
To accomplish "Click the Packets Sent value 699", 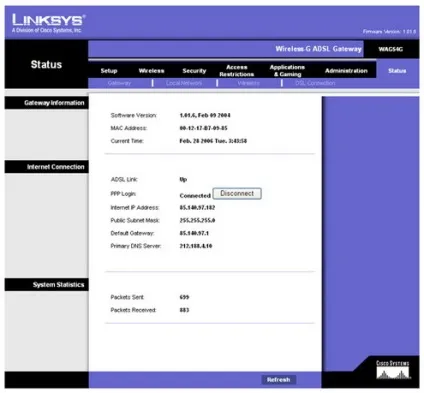I will (184, 297).
